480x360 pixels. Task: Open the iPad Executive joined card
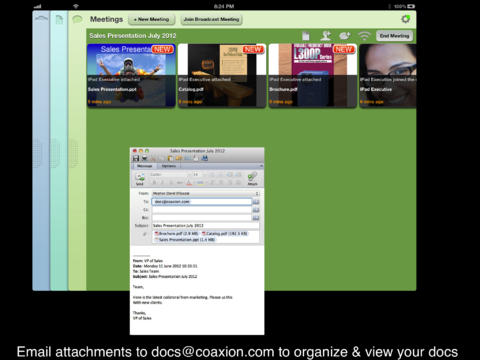tap(388, 76)
